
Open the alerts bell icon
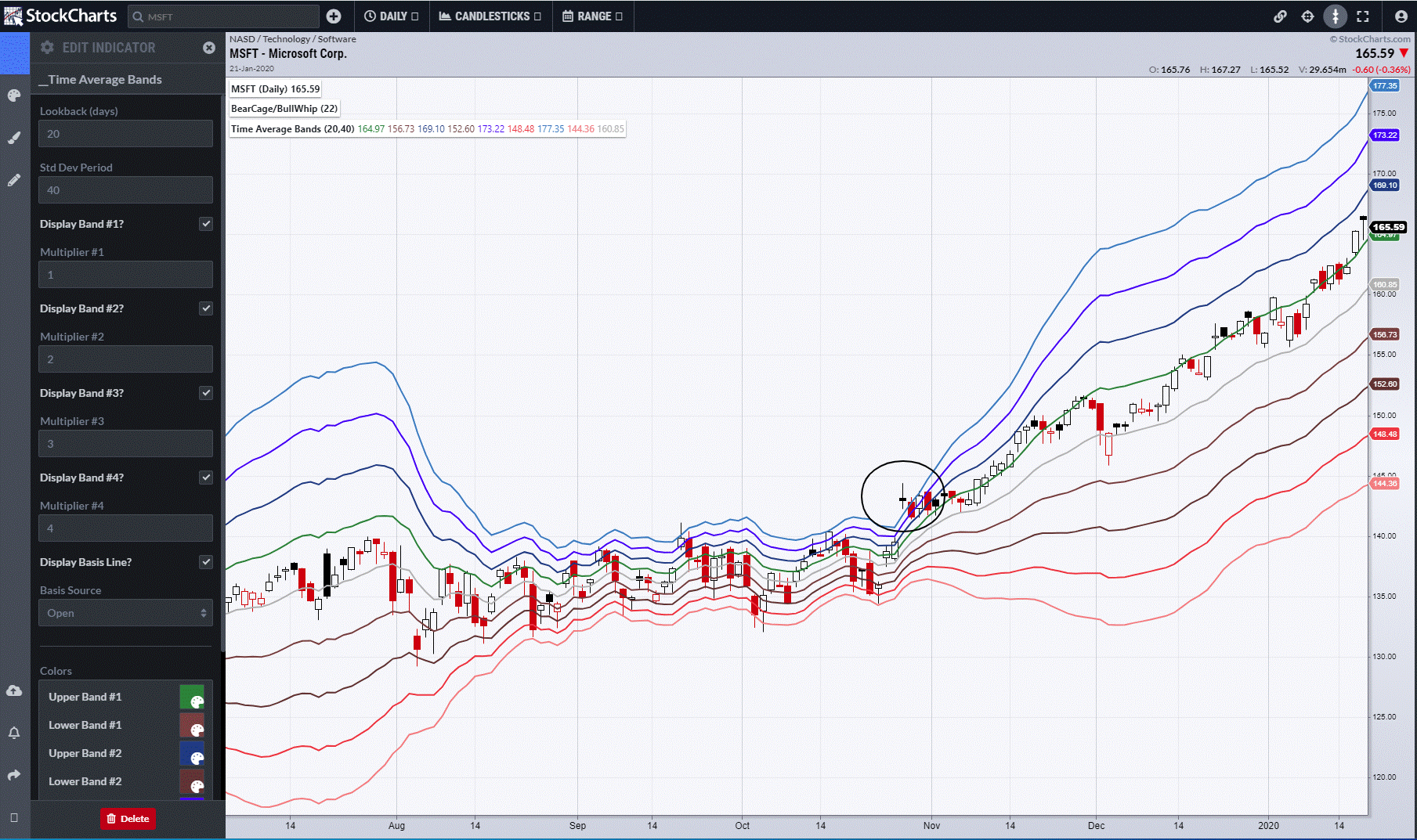click(14, 733)
